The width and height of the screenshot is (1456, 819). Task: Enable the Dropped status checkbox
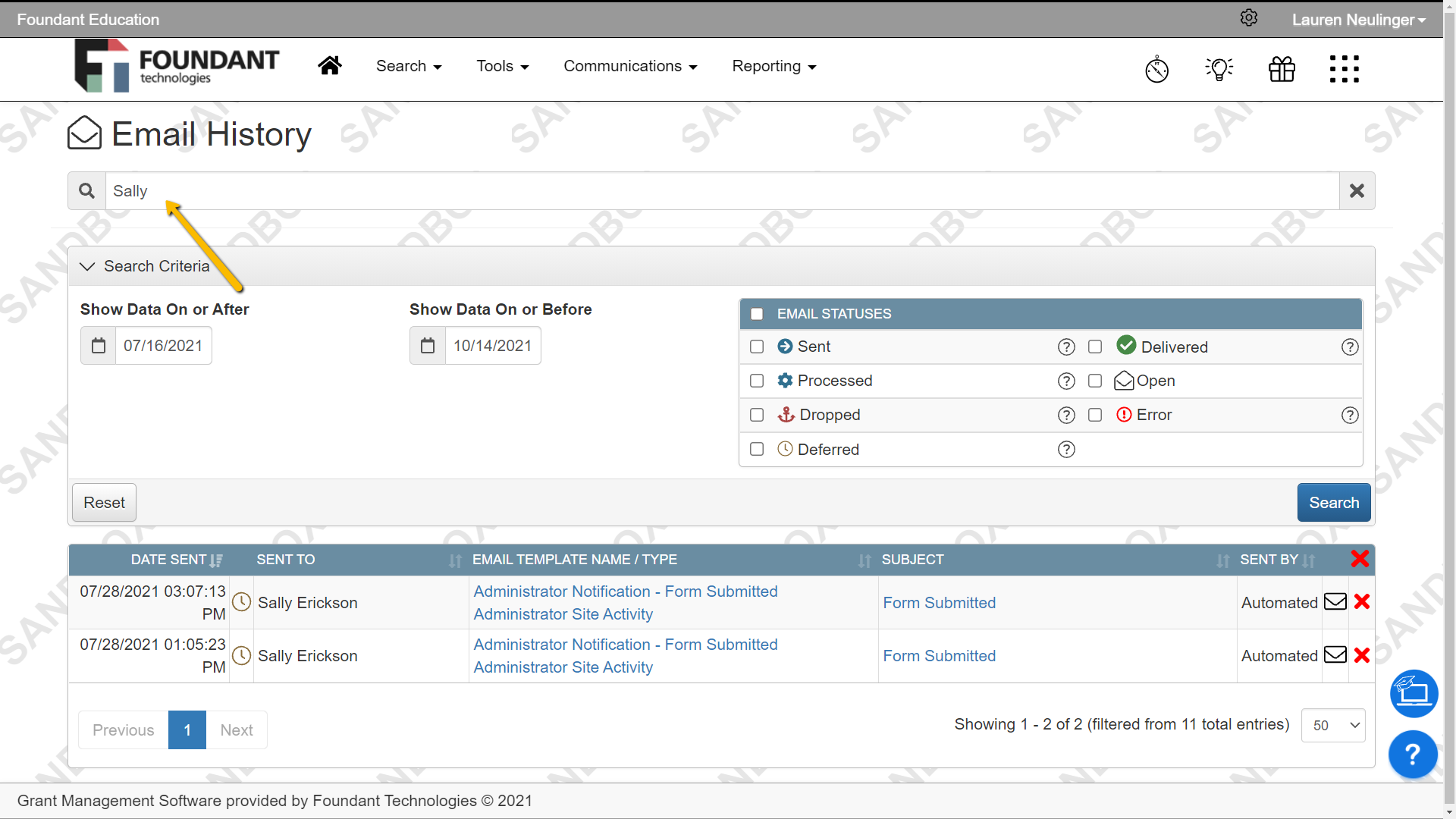pos(756,415)
